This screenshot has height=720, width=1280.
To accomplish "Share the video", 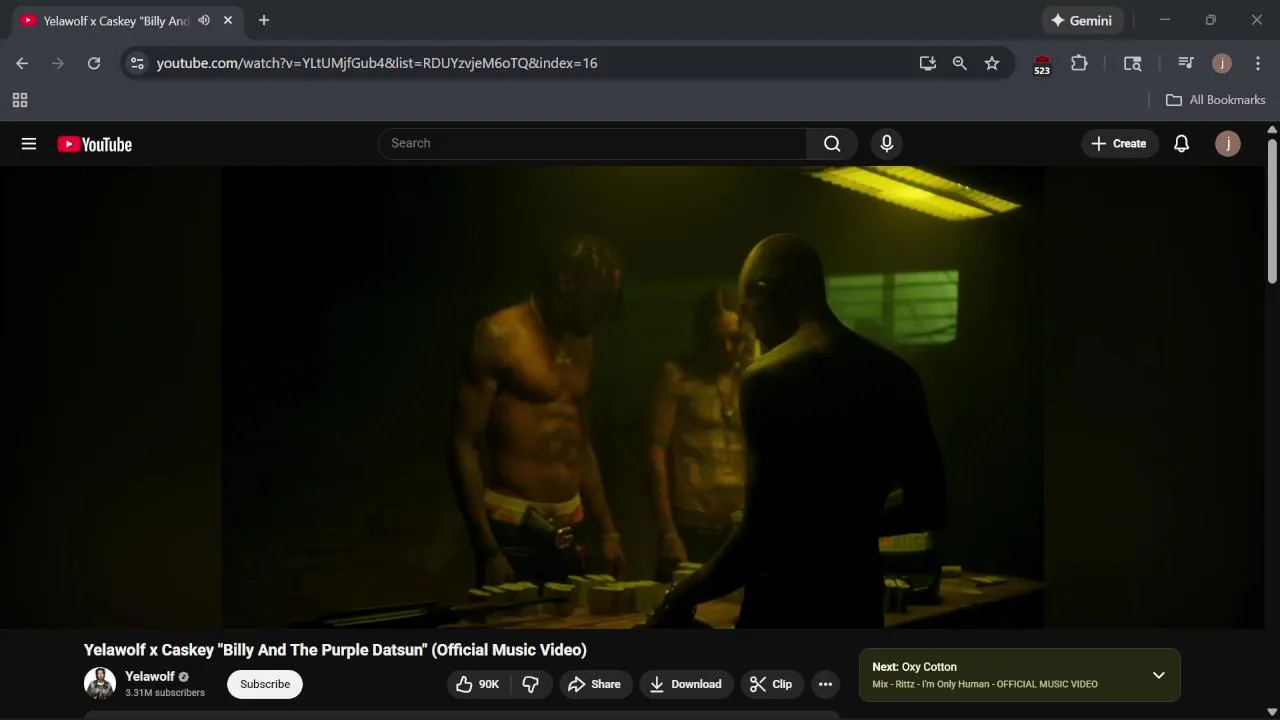I will [594, 684].
